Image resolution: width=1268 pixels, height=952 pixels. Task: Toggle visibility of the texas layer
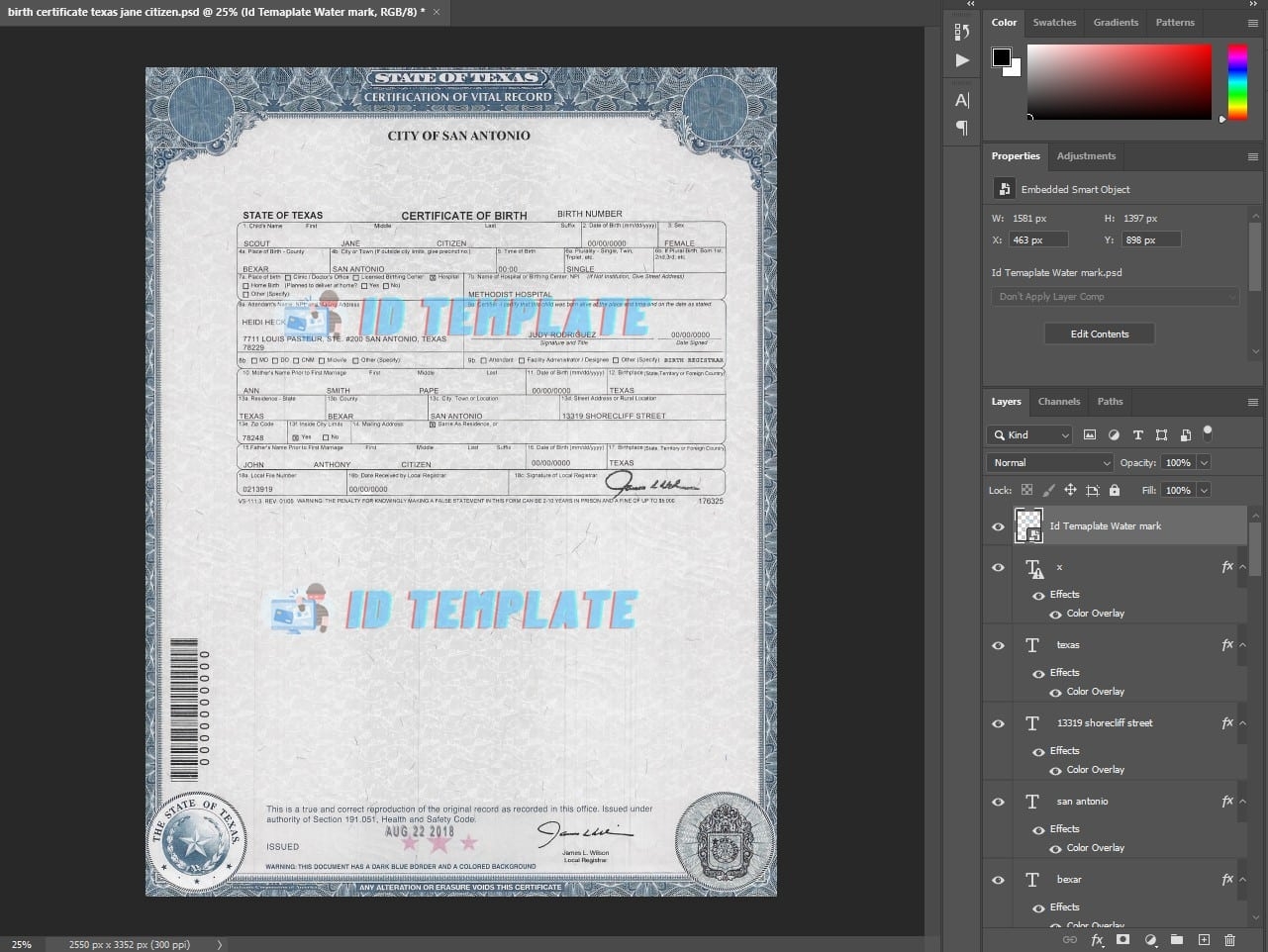(998, 645)
